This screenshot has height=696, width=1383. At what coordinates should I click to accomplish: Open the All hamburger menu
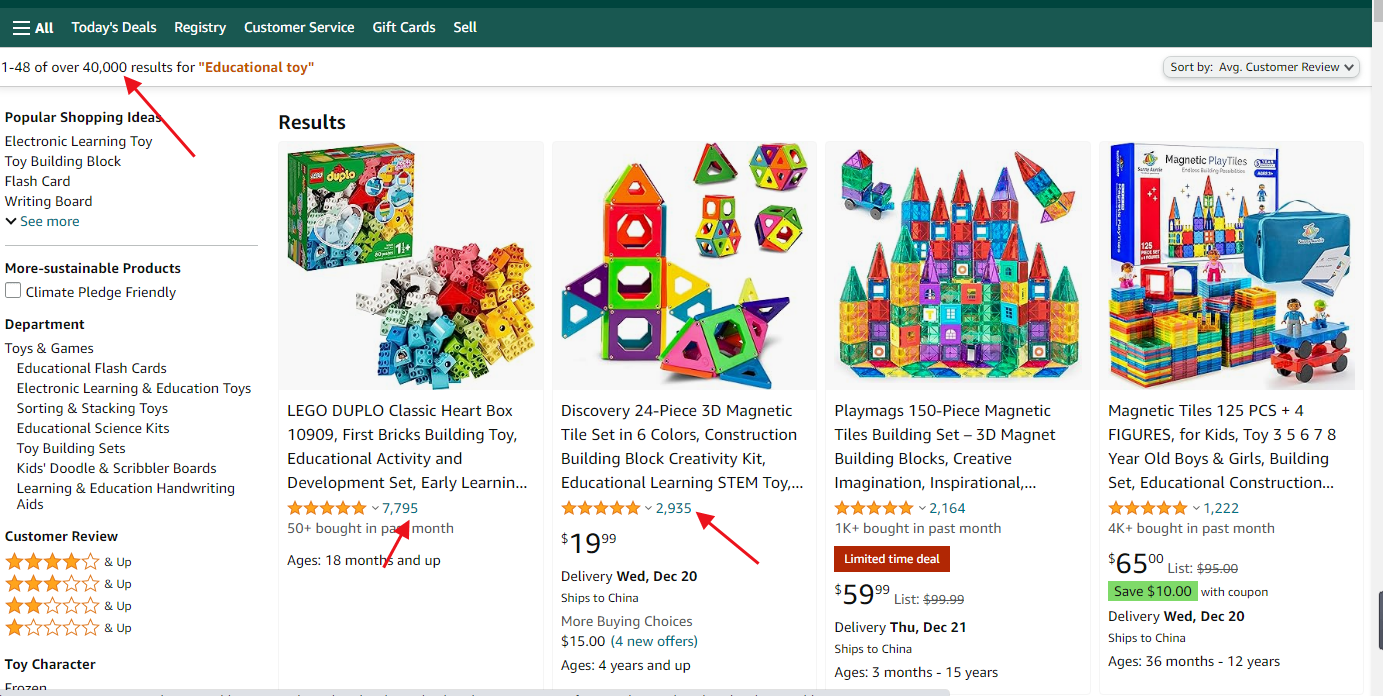[x=33, y=27]
